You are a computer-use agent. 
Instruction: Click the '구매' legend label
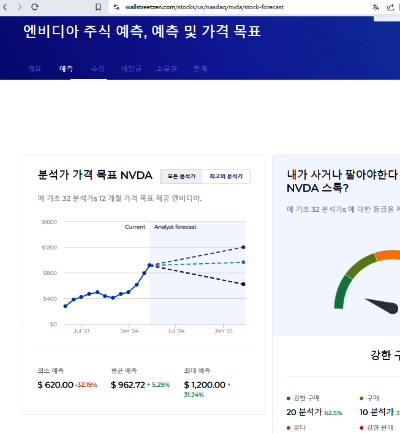[x=373, y=398]
